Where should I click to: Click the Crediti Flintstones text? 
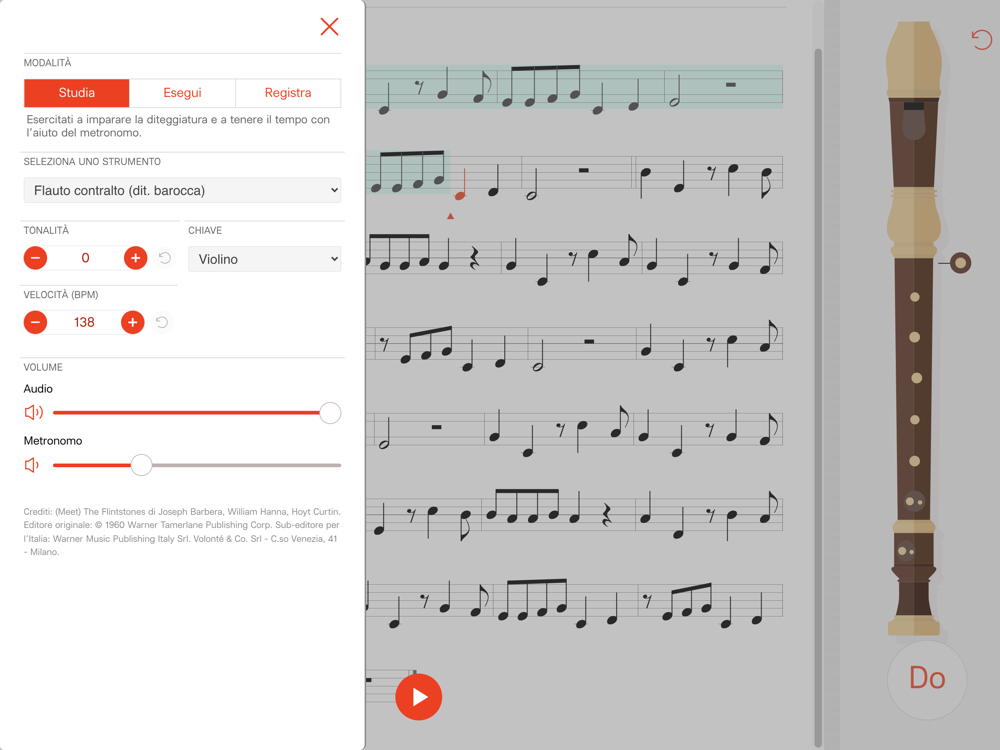click(x=182, y=532)
